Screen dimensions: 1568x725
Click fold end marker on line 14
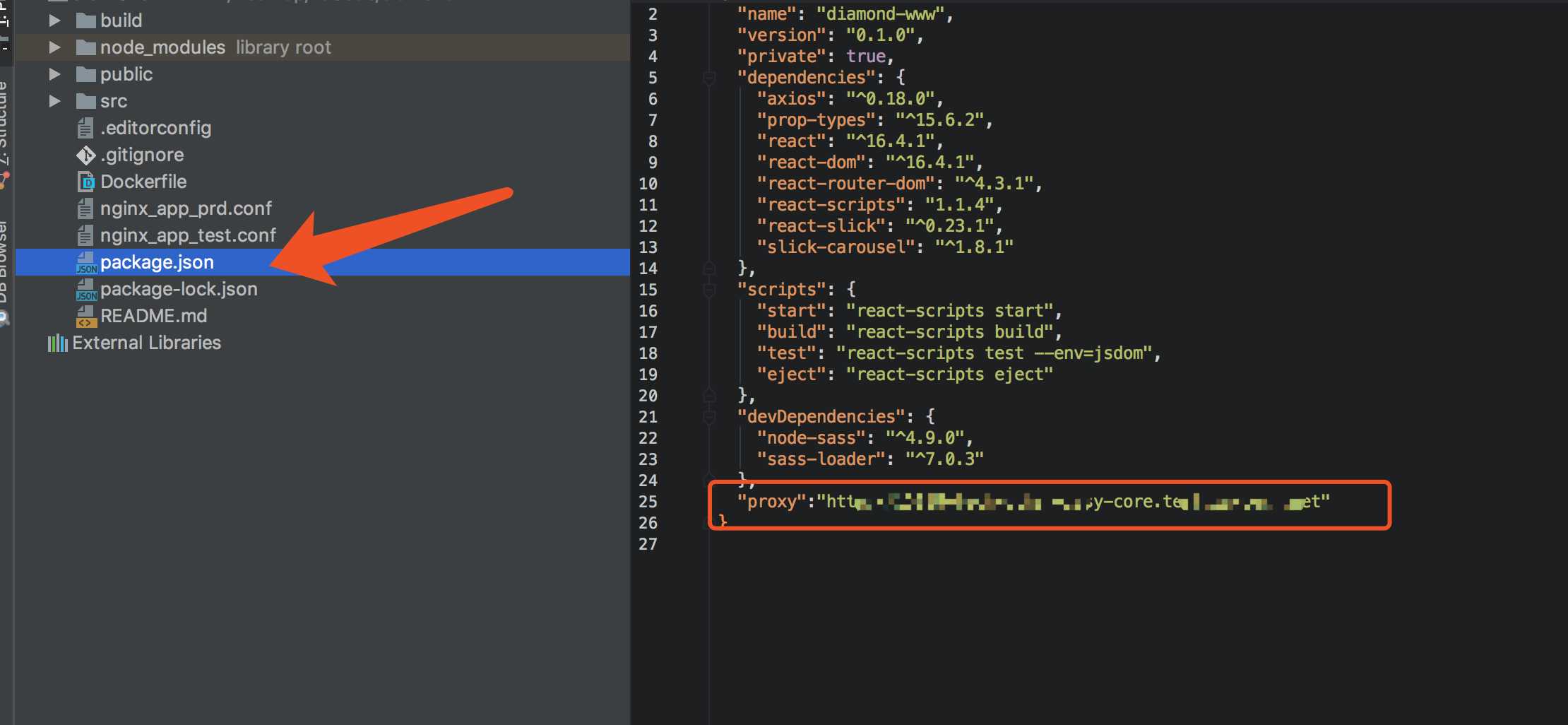click(709, 268)
